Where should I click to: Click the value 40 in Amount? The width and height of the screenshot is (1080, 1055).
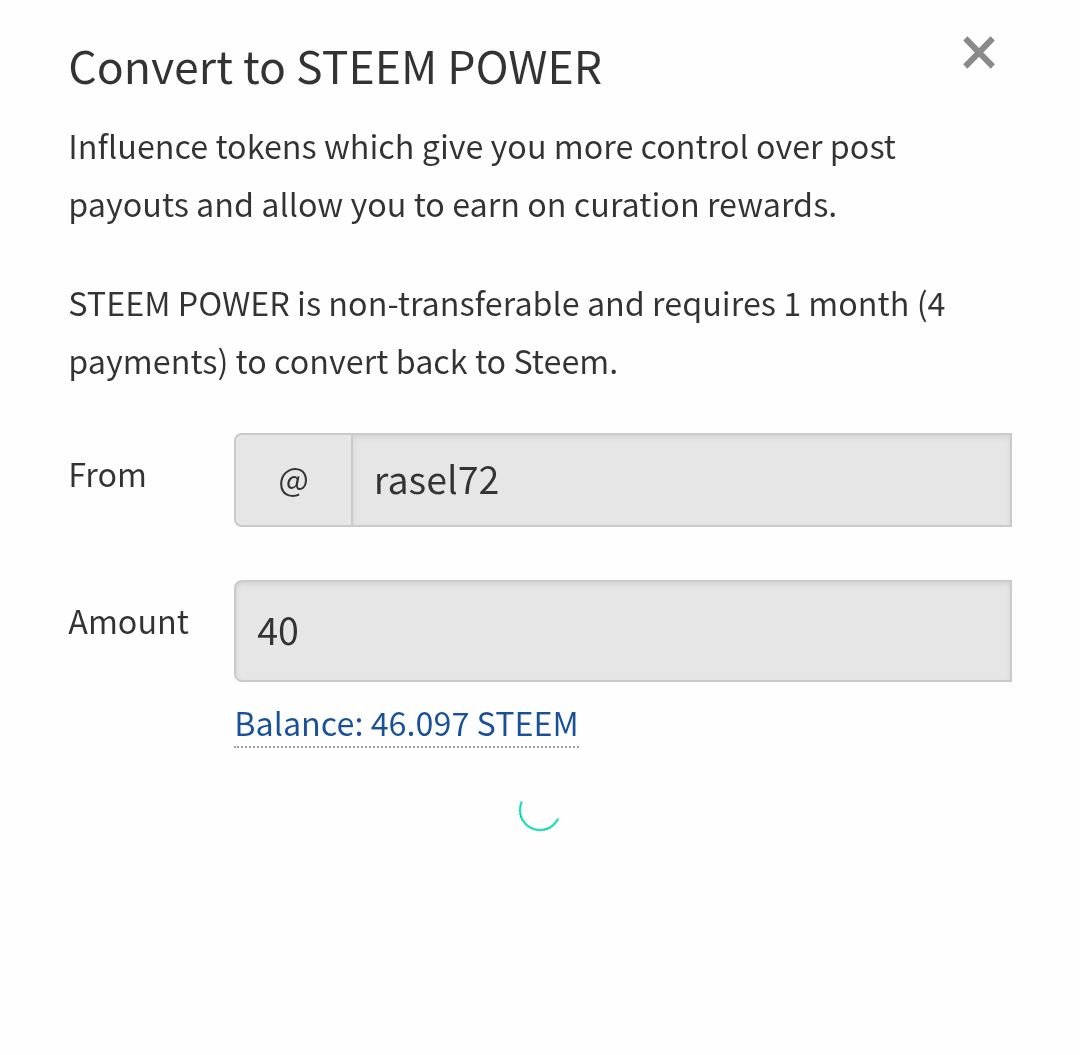pyautogui.click(x=278, y=632)
